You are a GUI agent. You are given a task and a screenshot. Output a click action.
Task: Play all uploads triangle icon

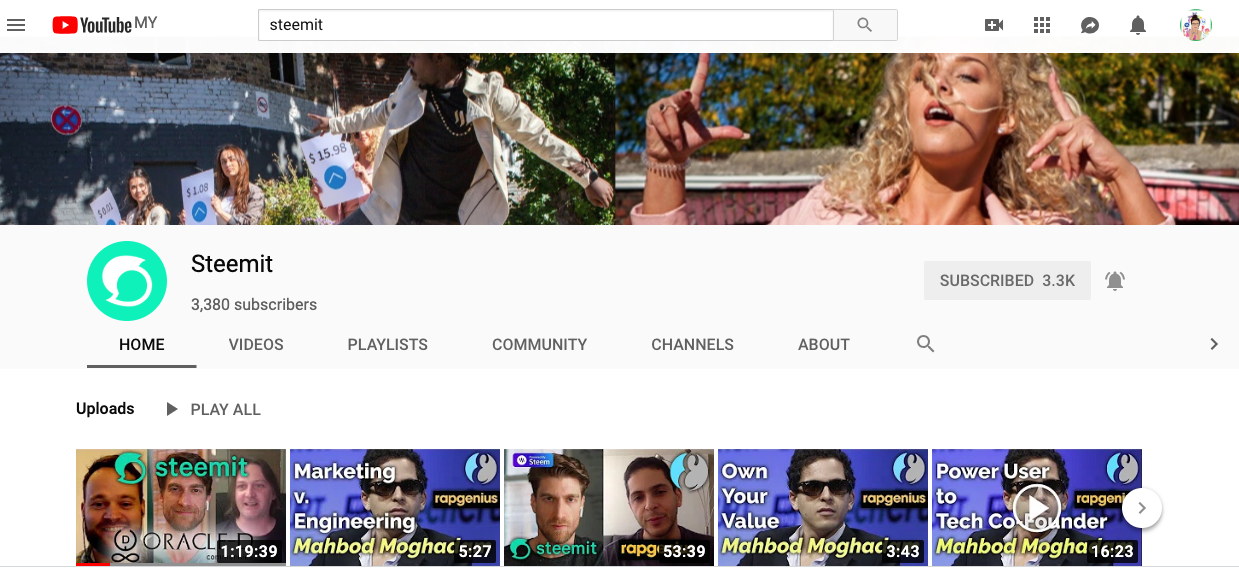click(172, 409)
